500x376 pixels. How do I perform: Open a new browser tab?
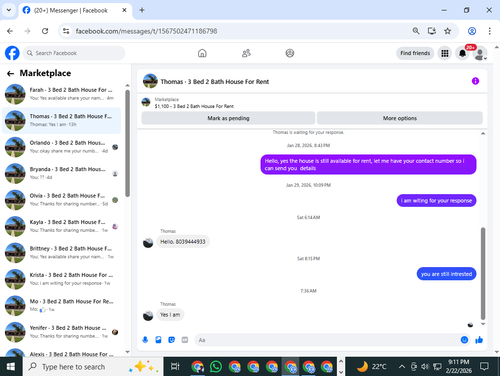(x=142, y=10)
